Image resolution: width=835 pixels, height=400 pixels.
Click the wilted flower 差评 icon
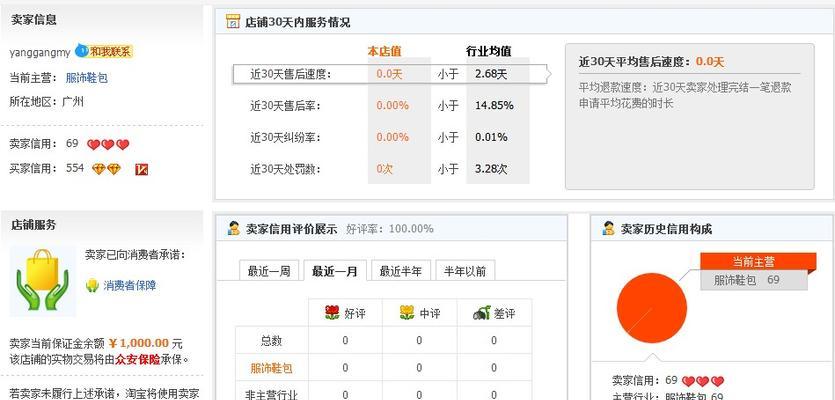481,313
